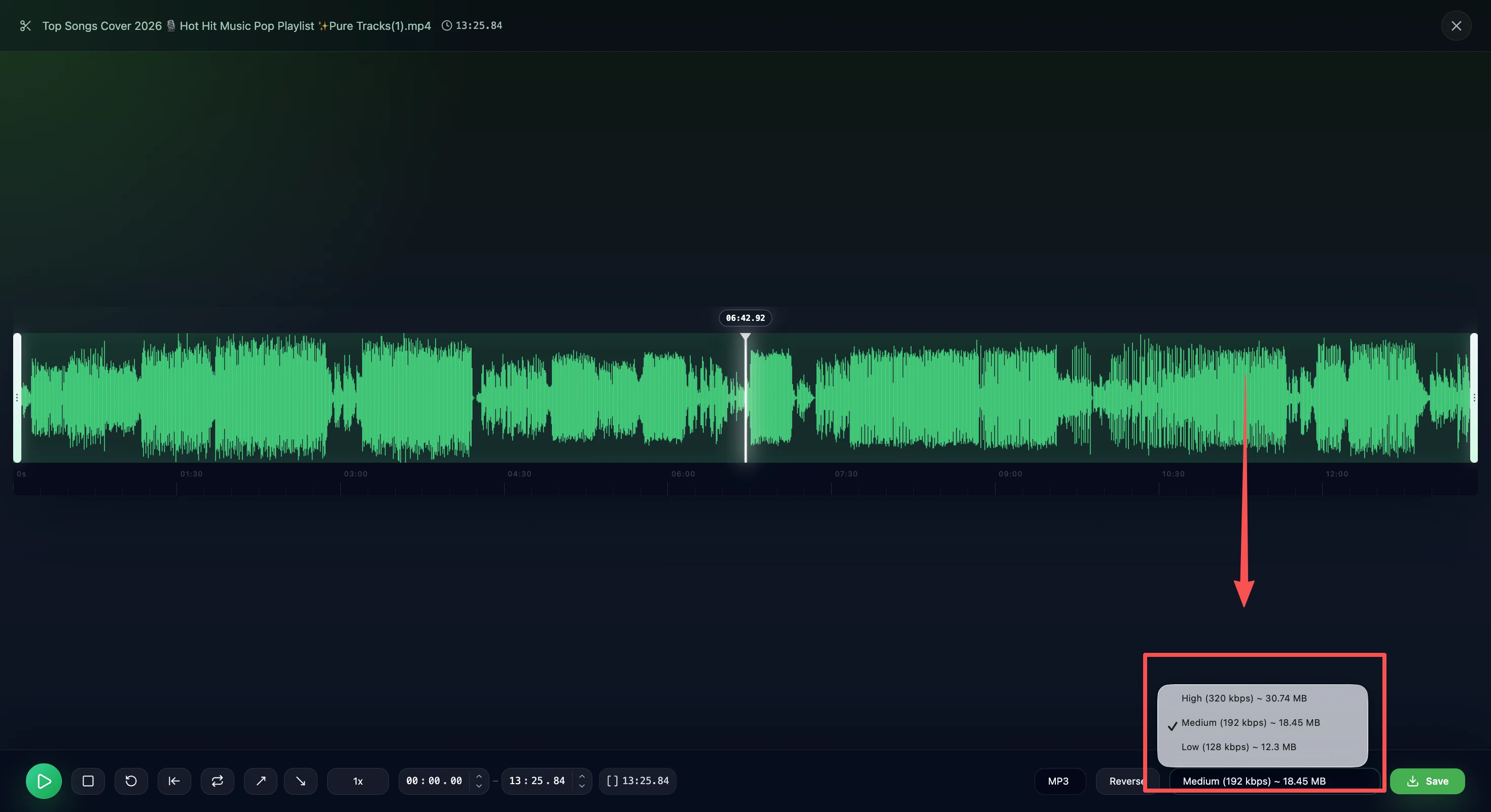Select Medium (192 kbps) quality option
The image size is (1491, 812).
point(1262,722)
